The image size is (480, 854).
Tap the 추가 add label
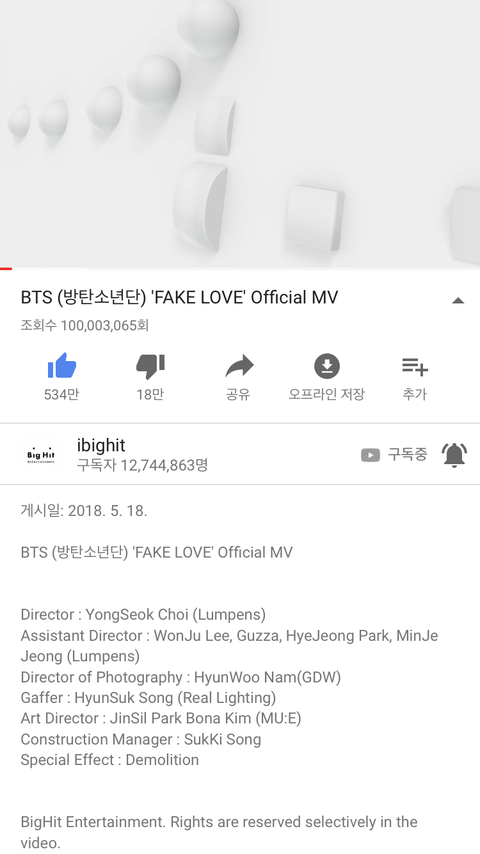tap(415, 394)
